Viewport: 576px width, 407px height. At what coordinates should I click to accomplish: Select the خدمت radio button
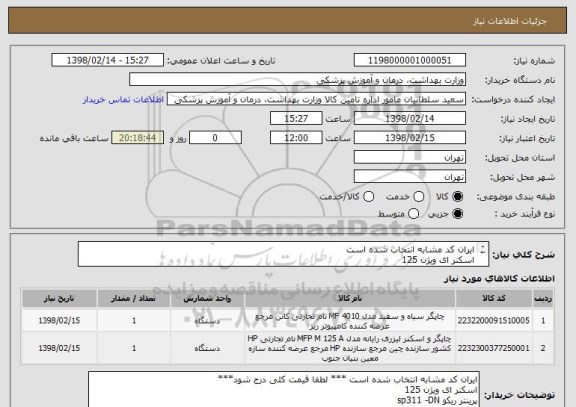click(x=419, y=197)
